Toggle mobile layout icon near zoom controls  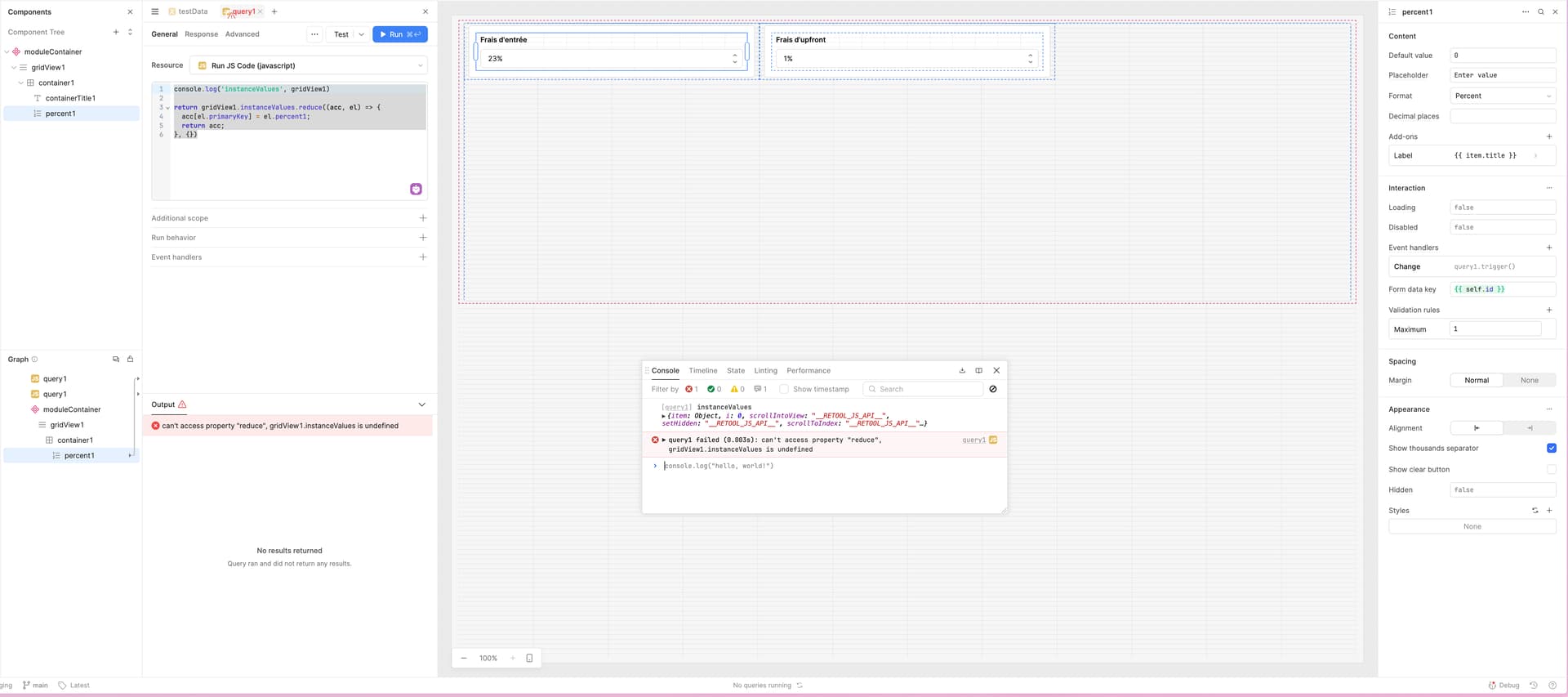click(529, 659)
